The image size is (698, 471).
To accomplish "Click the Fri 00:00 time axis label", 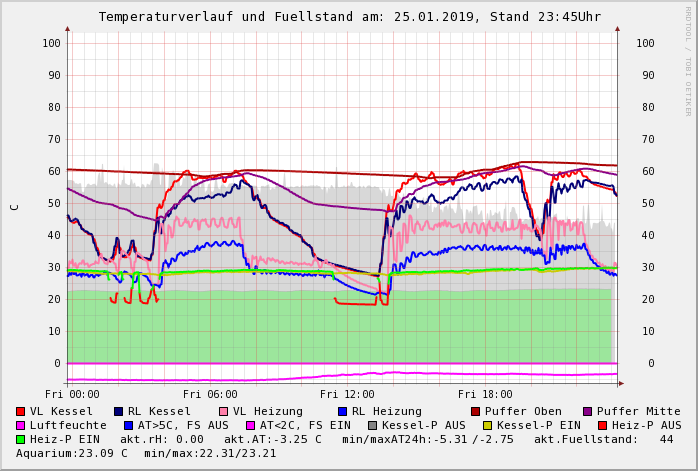I will click(72, 394).
